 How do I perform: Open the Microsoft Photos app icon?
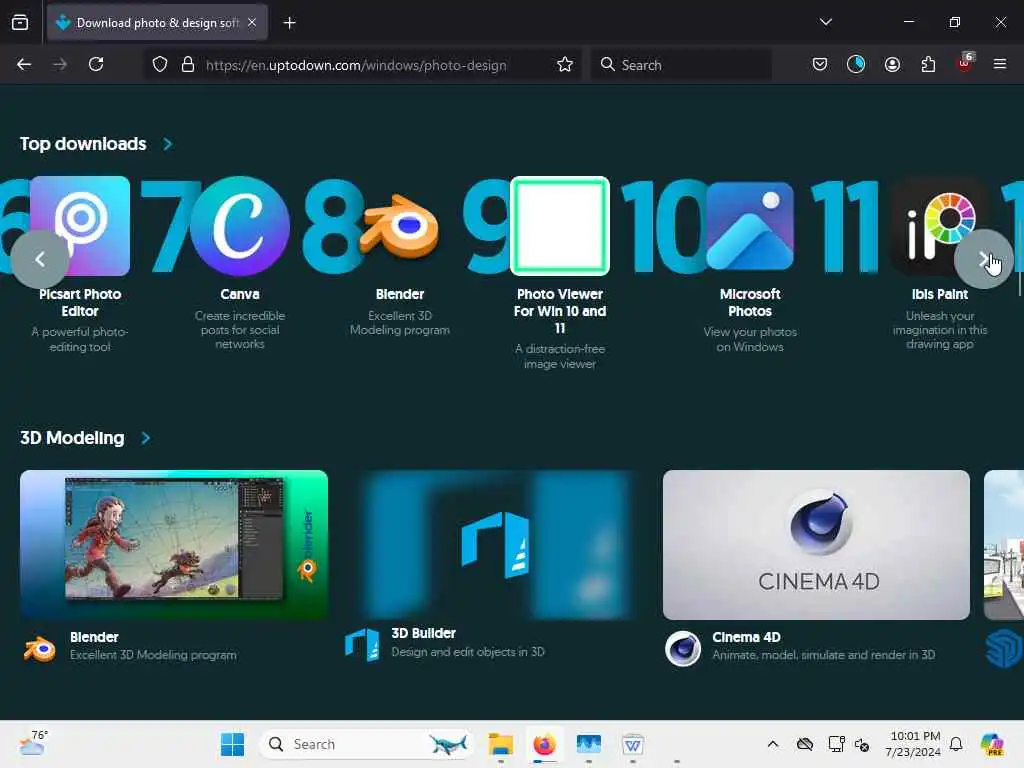(x=750, y=226)
